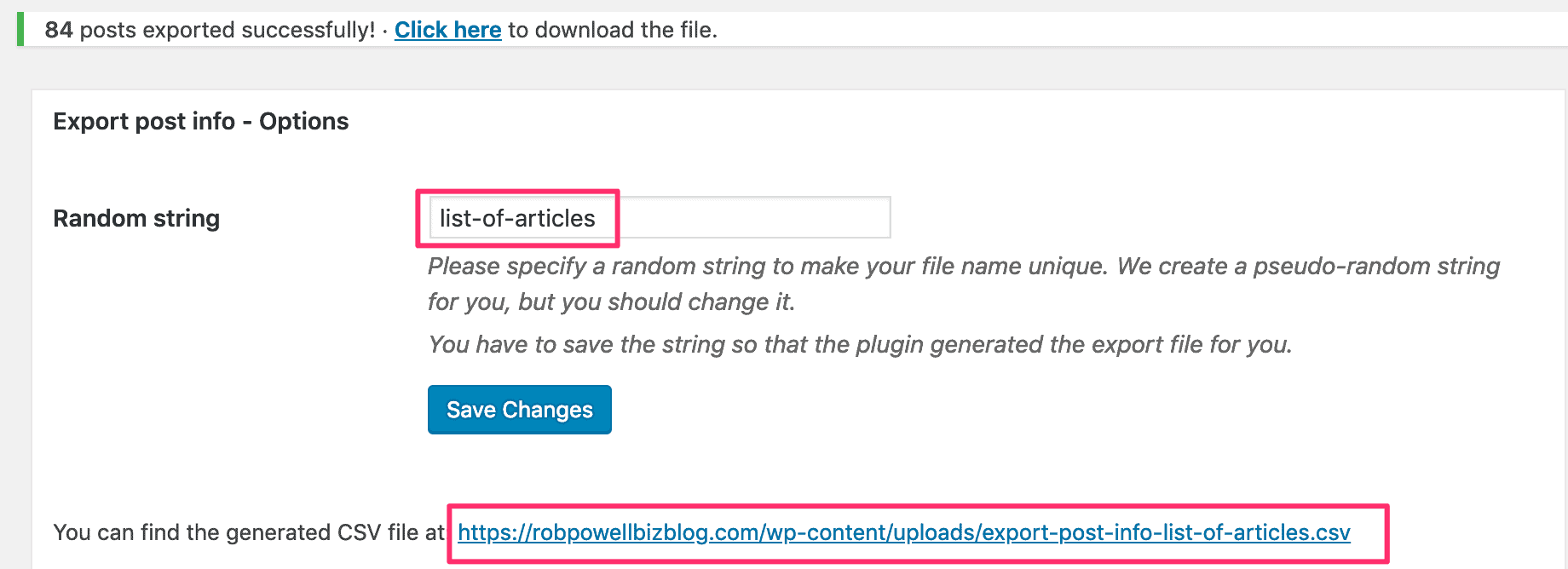Click the 'Random string' field label
The height and width of the screenshot is (569, 1568).
click(x=136, y=219)
